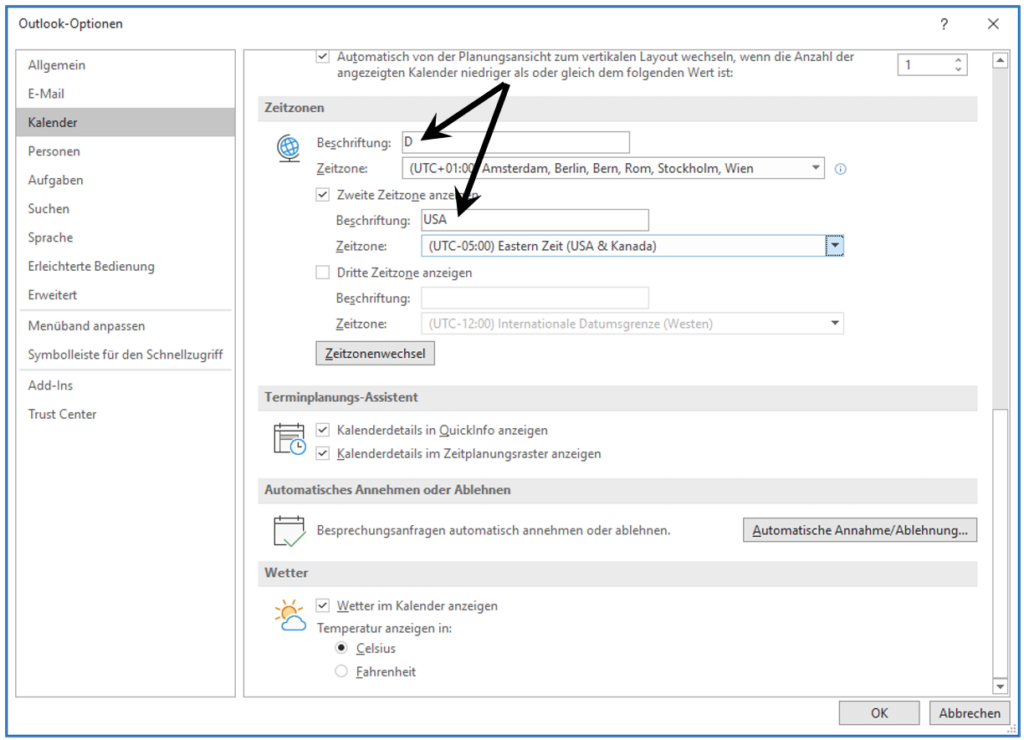Viewport: 1024px width, 740px height.
Task: Open the Add-Ins options category
Action: coord(125,385)
